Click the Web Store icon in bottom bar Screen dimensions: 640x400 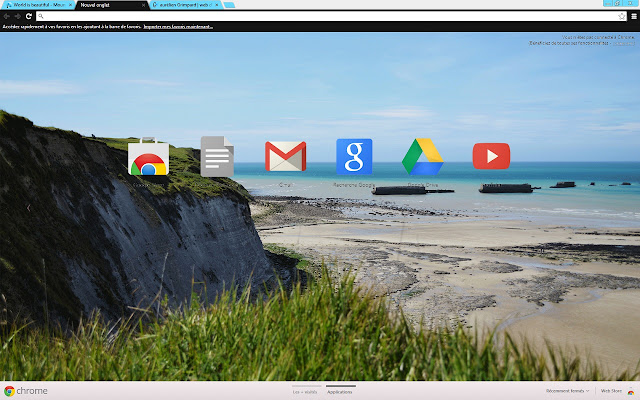631,392
